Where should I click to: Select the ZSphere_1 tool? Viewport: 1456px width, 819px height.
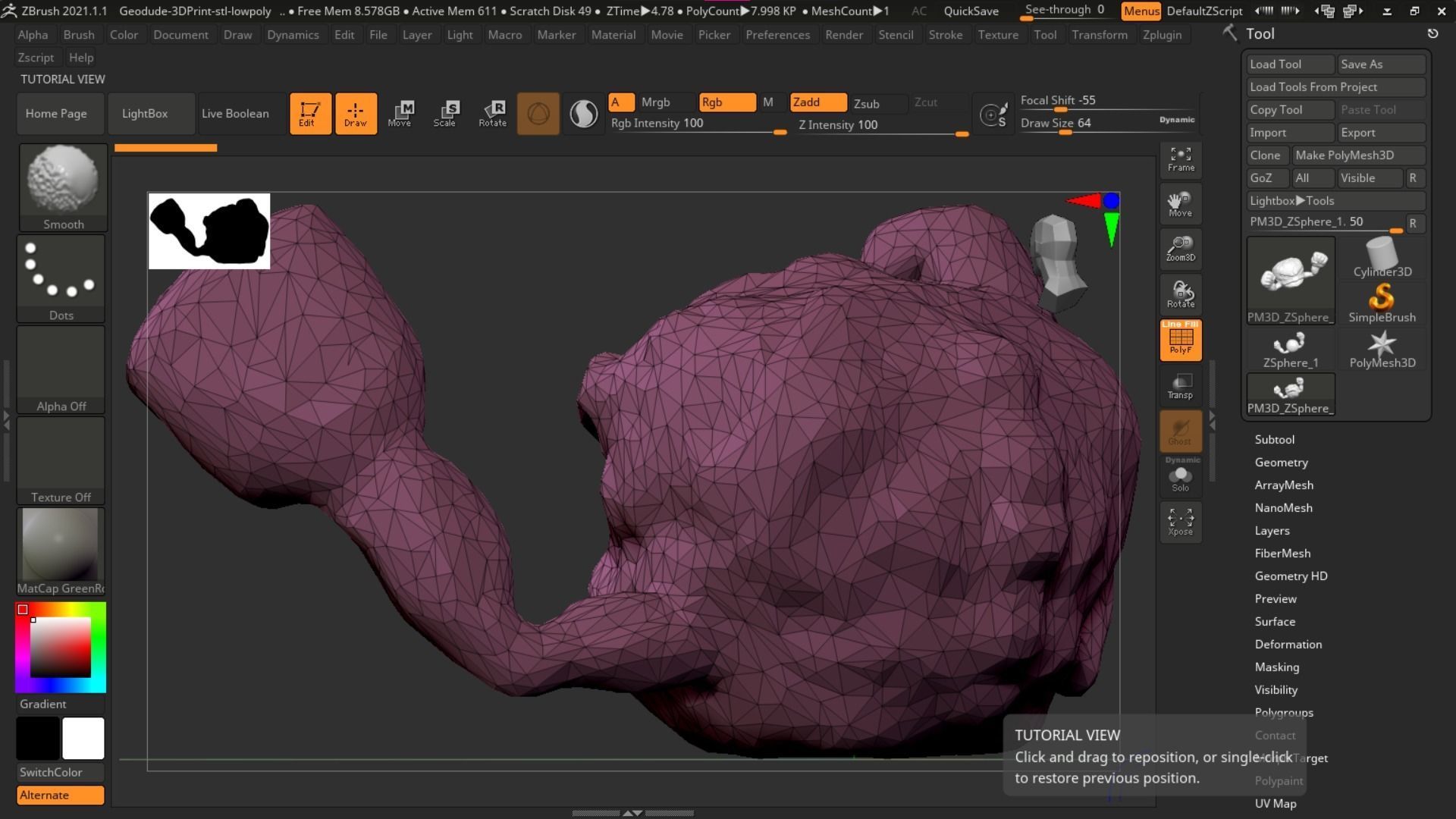pyautogui.click(x=1291, y=349)
